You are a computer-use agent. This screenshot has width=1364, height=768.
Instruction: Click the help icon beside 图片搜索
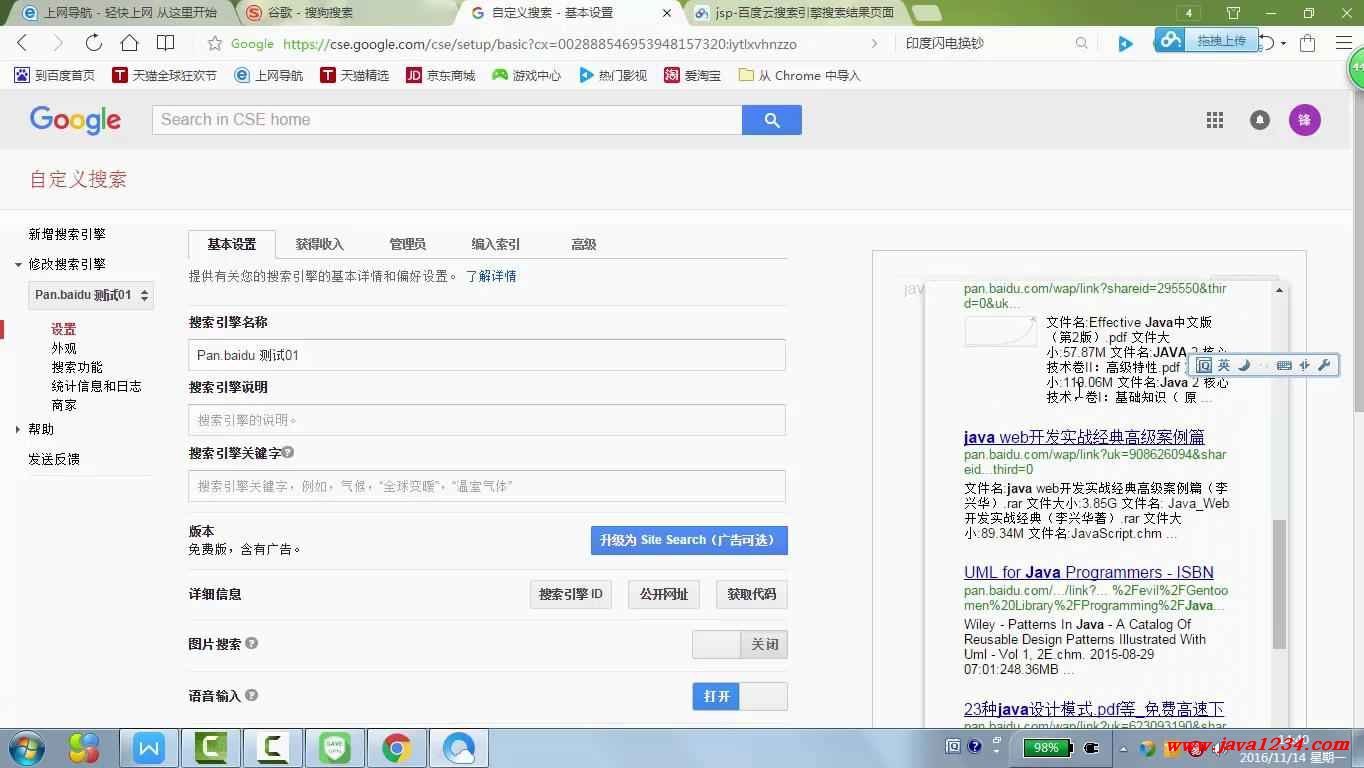coord(252,643)
